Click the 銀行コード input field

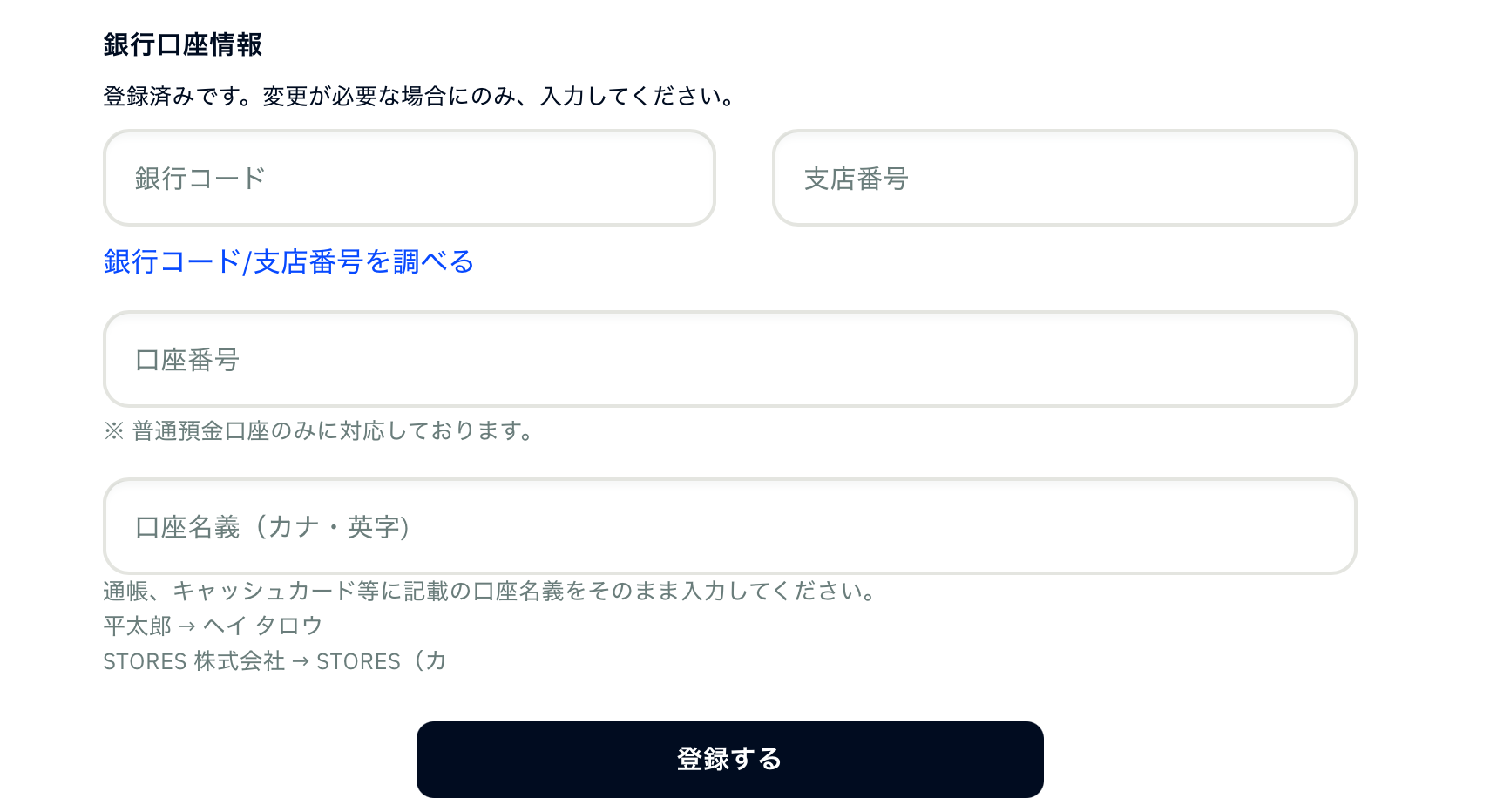[409, 178]
